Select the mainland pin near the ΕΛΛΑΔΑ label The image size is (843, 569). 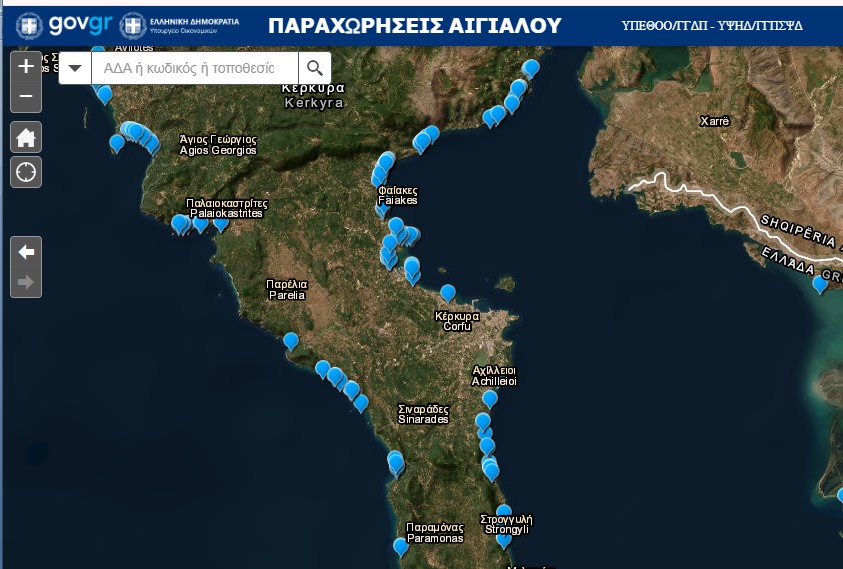[x=820, y=284]
